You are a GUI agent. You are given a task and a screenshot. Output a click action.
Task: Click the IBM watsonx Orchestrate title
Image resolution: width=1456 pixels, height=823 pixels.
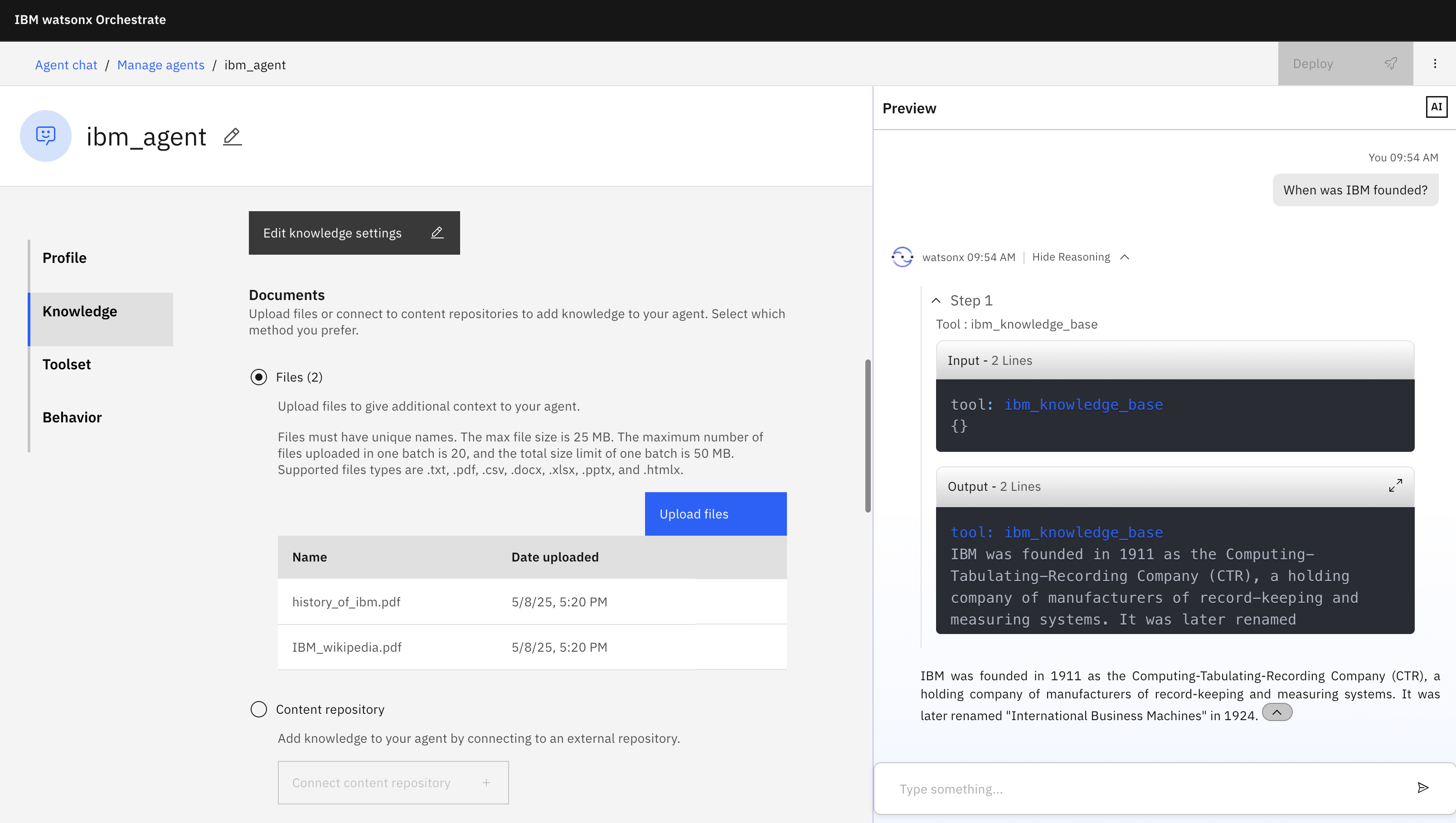[x=91, y=20]
